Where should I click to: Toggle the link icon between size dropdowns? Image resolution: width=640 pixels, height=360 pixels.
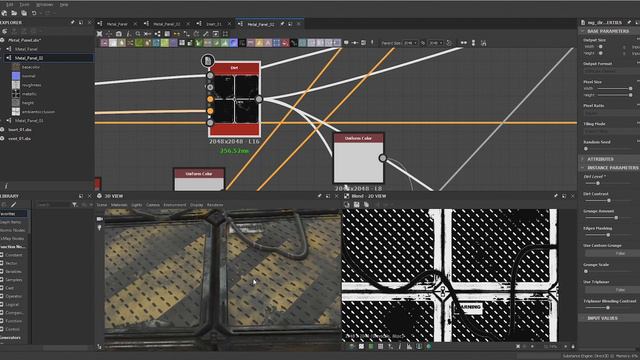[x=423, y=43]
